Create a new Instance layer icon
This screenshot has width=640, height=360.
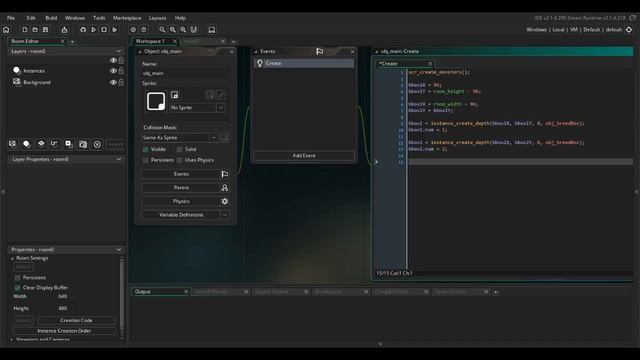(27, 144)
